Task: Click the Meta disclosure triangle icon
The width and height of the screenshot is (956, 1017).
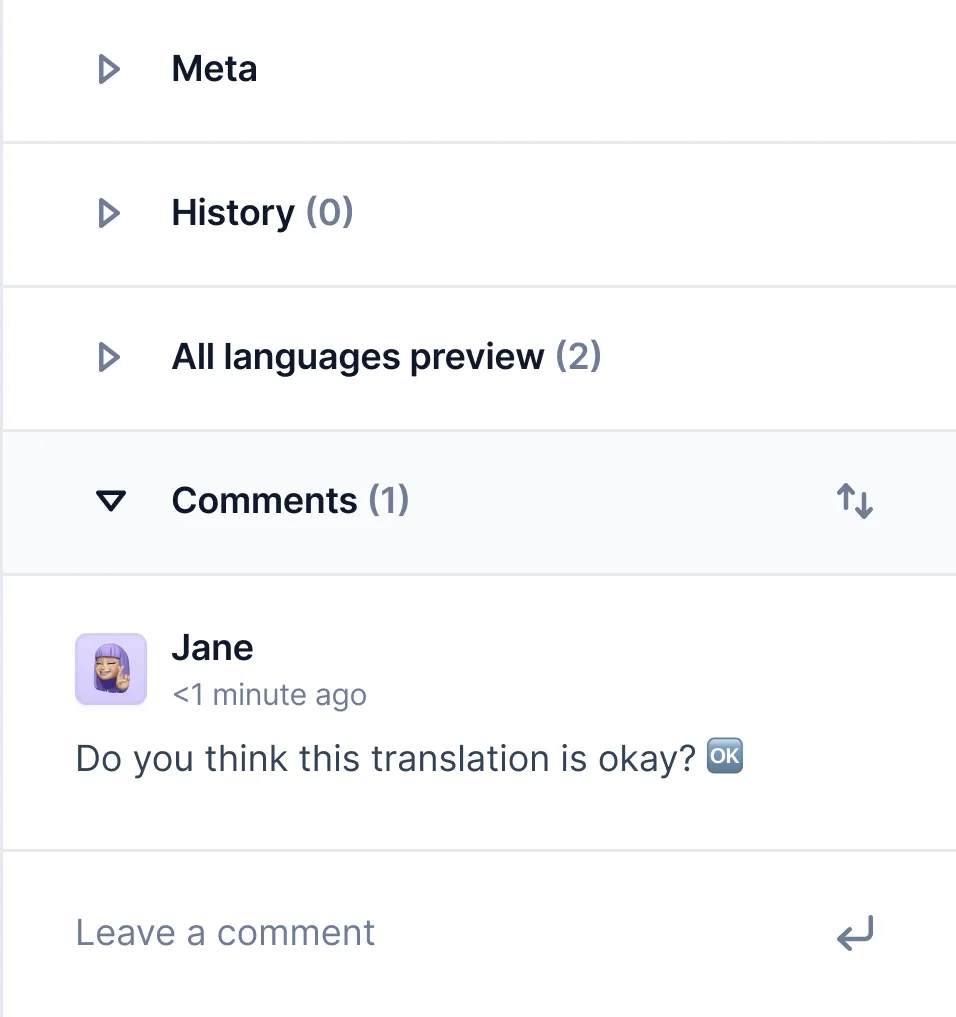Action: pyautogui.click(x=109, y=69)
